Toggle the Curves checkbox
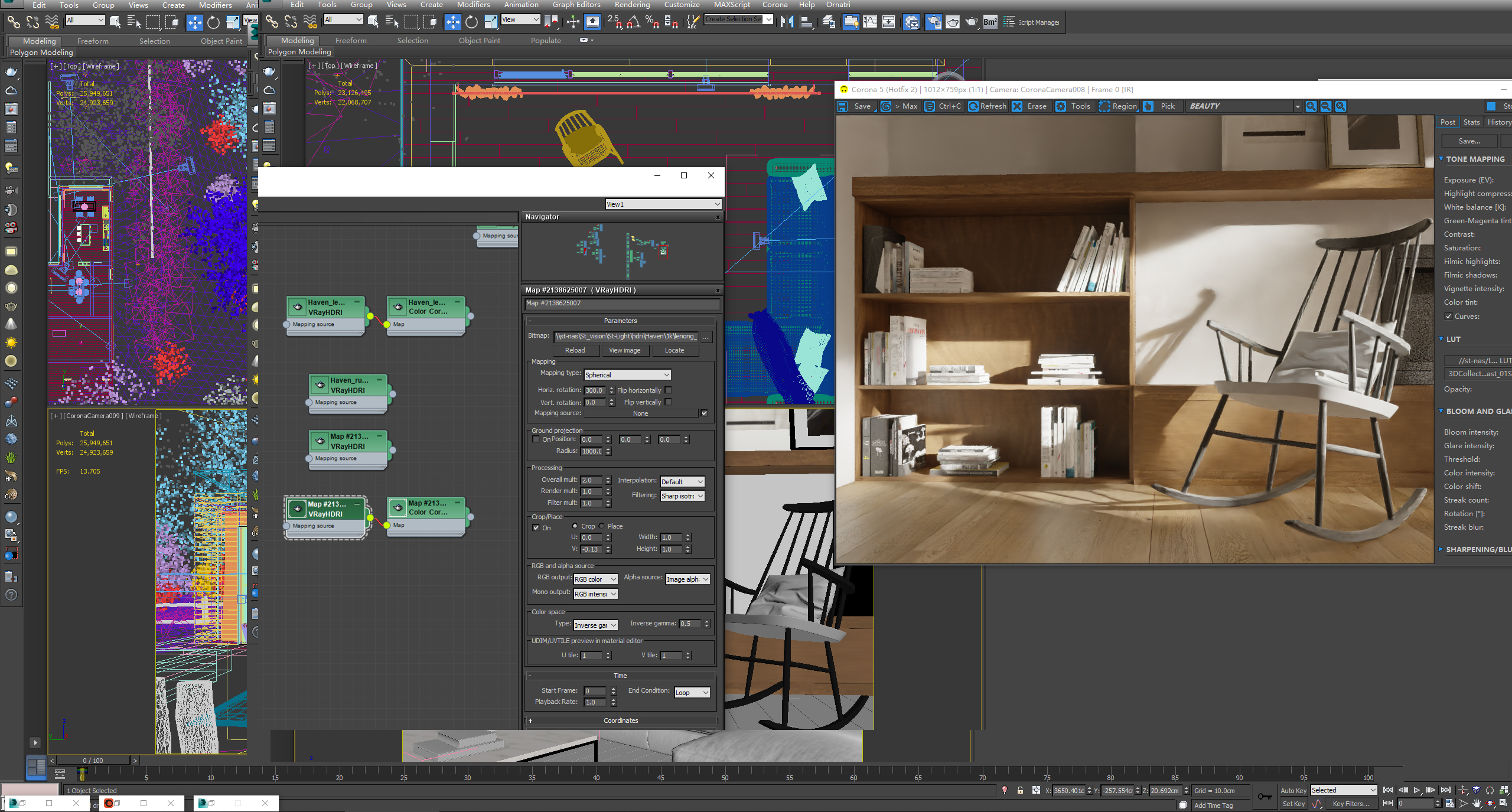Screen dimensions: 1512x812 pos(1448,317)
